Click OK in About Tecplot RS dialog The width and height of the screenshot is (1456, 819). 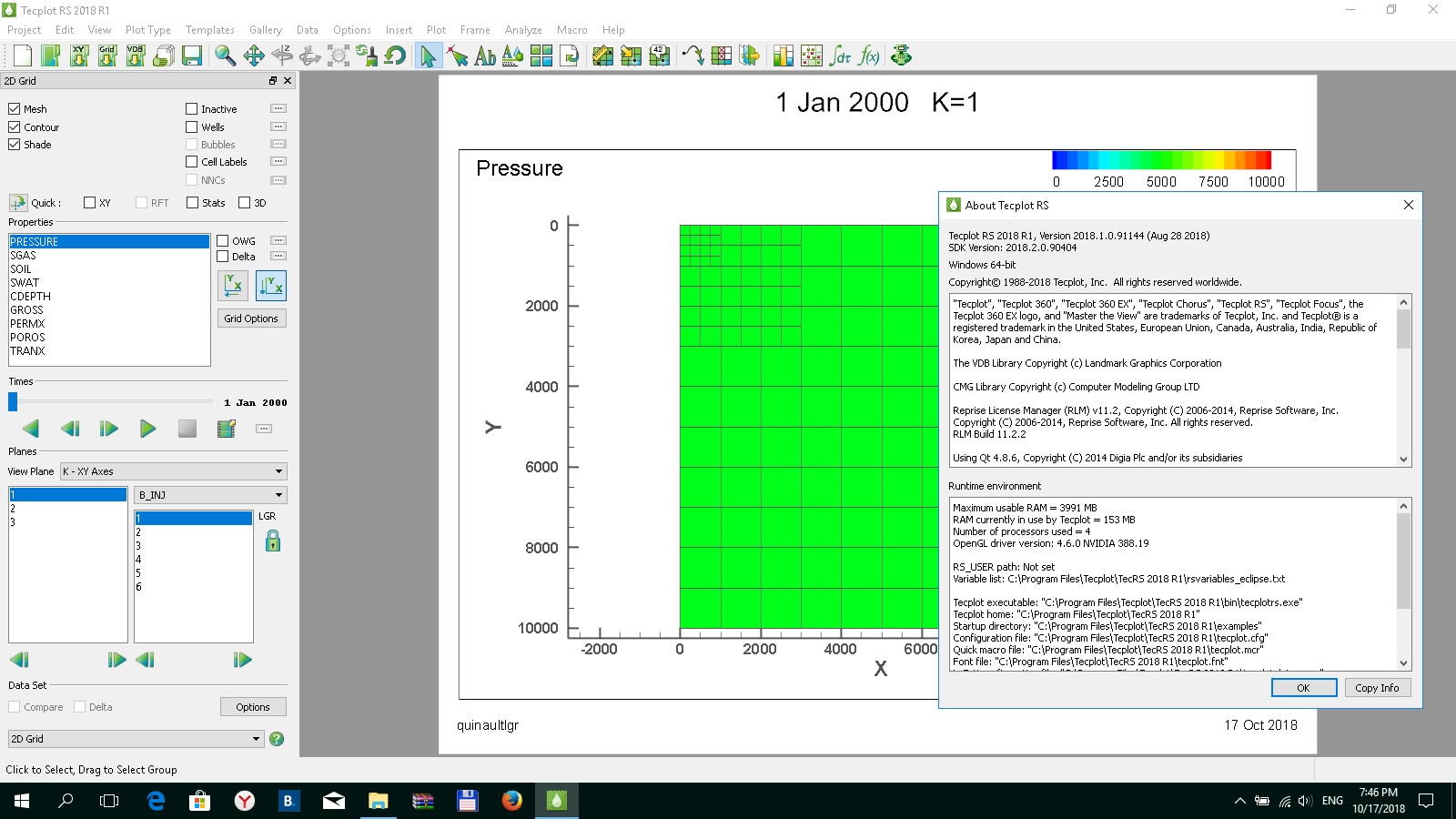1303,688
